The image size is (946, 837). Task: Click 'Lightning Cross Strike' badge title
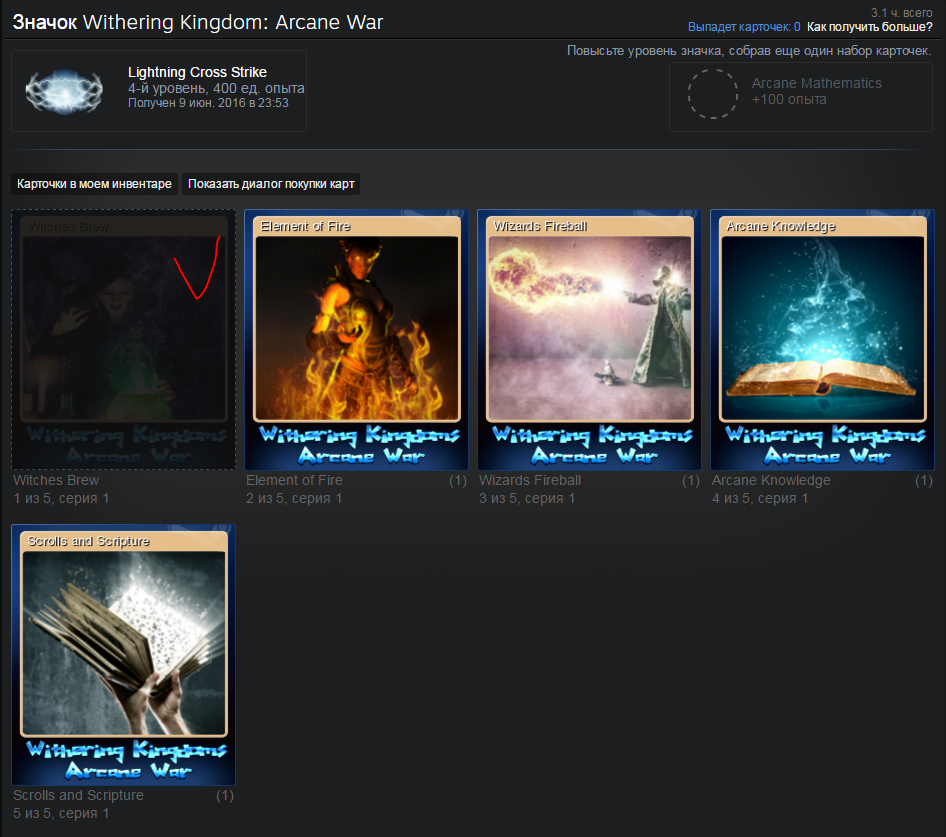[197, 72]
